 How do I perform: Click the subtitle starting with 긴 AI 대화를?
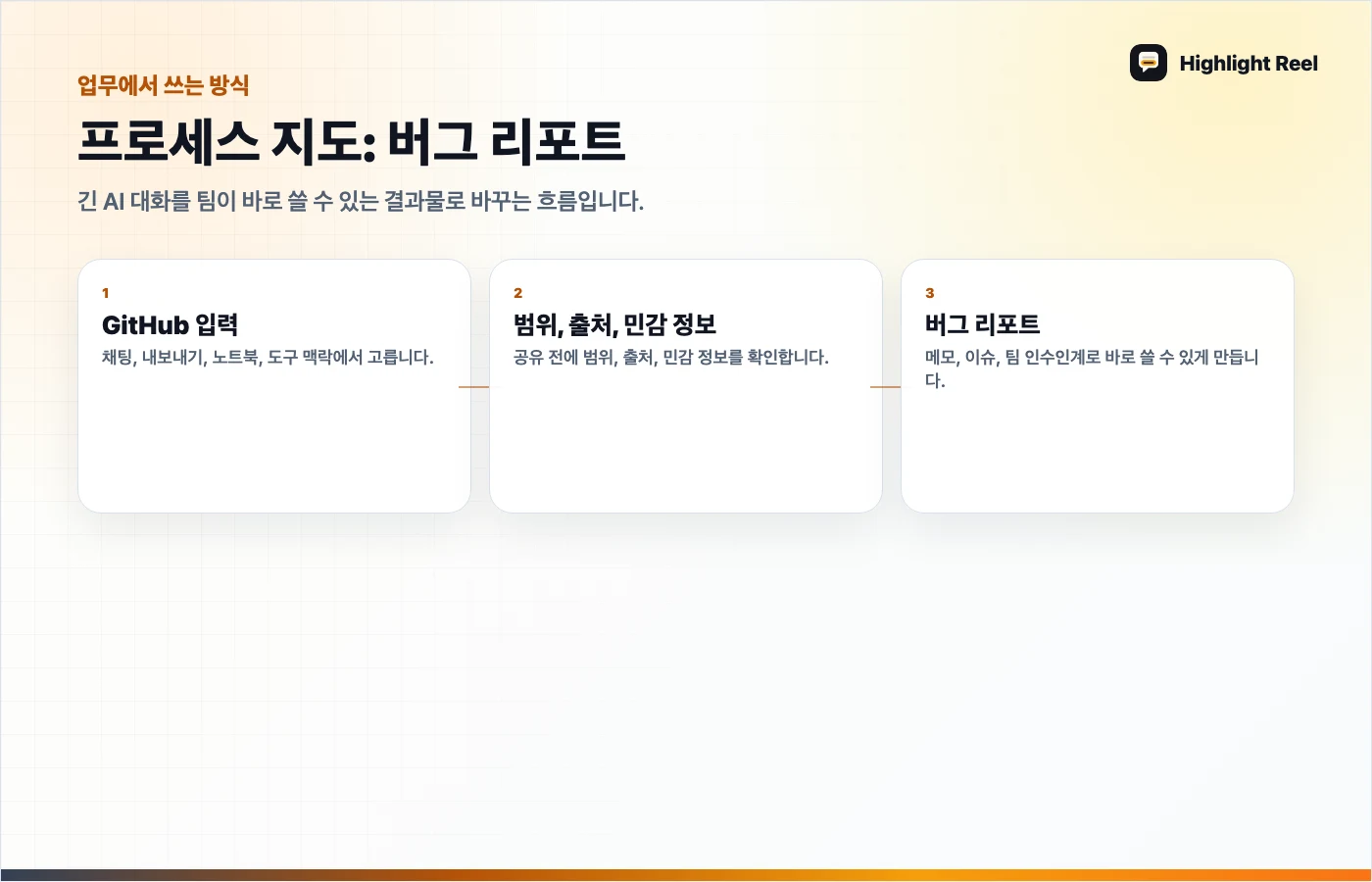point(361,201)
